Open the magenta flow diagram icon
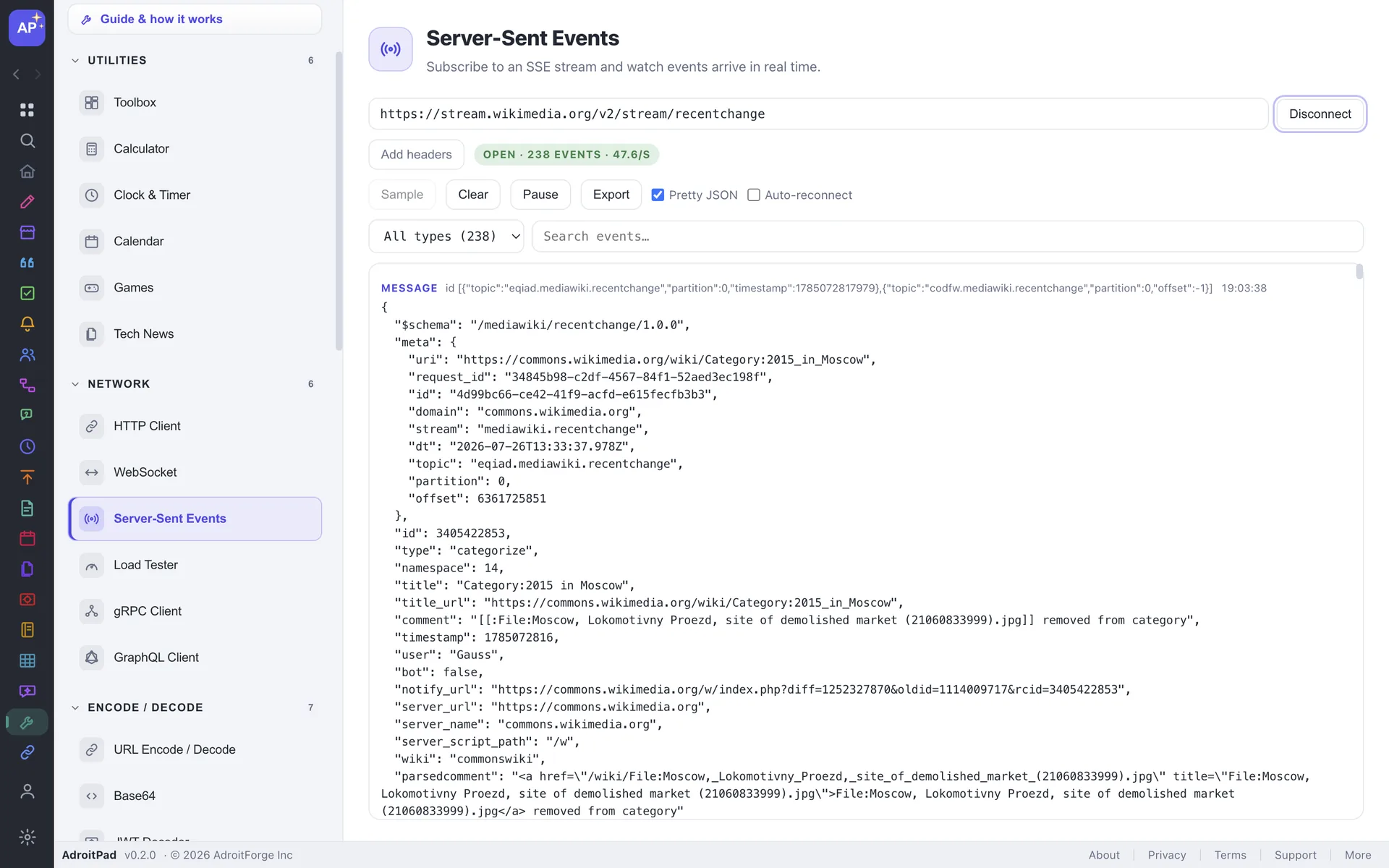Screen dimensions: 1389x868 [x=27, y=385]
